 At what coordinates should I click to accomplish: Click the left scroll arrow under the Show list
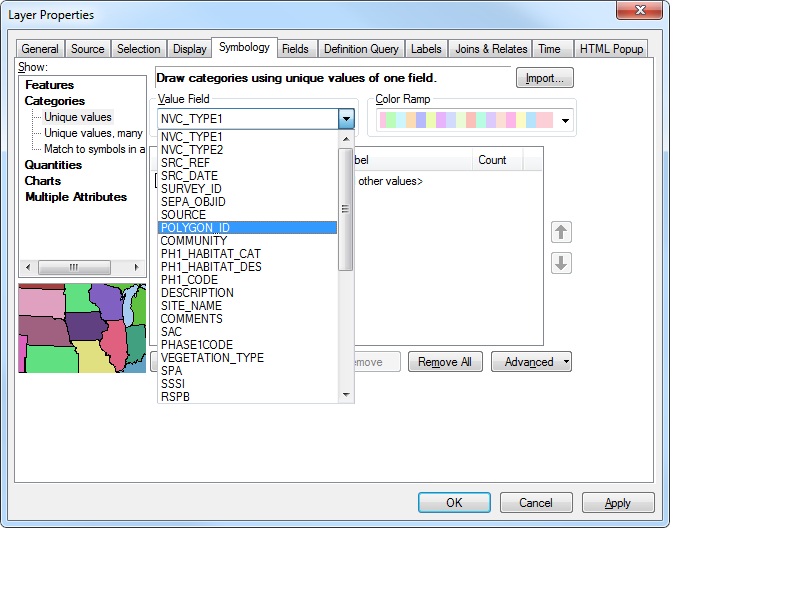(x=28, y=268)
